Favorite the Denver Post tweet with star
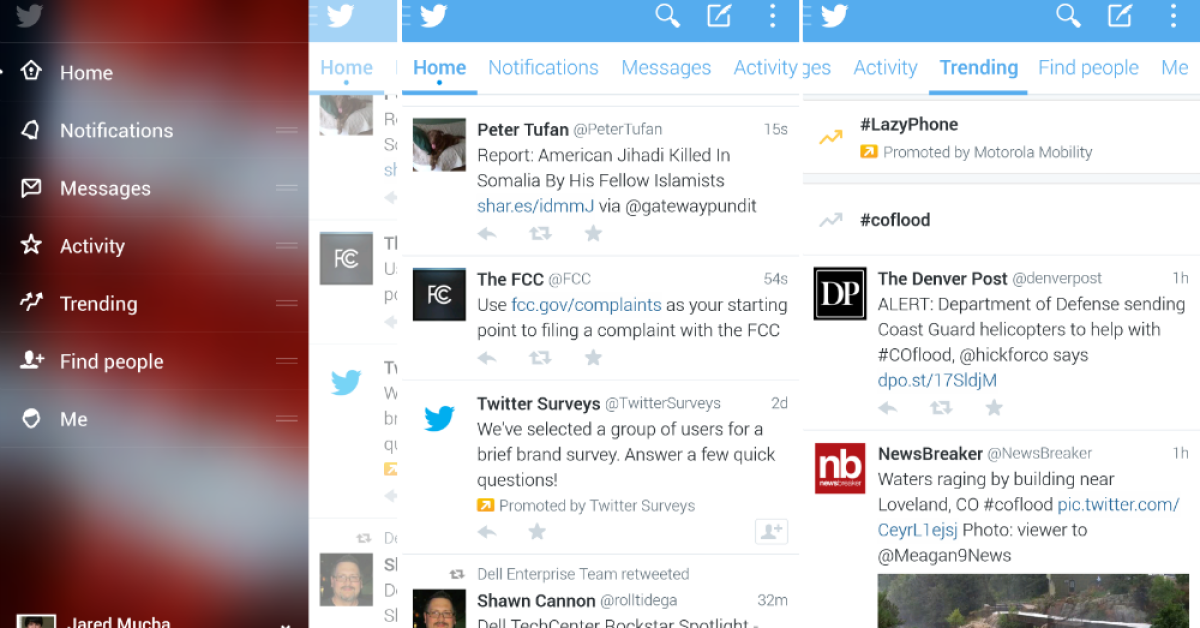 (994, 408)
